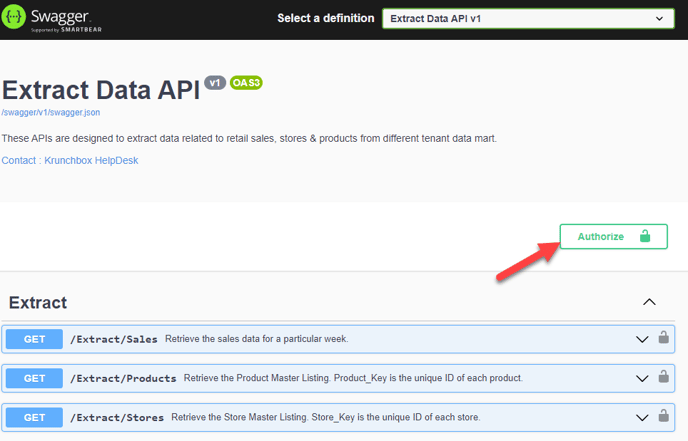Click the /Extract/Stores path text
Viewport: 688px width, 441px height.
point(117,417)
